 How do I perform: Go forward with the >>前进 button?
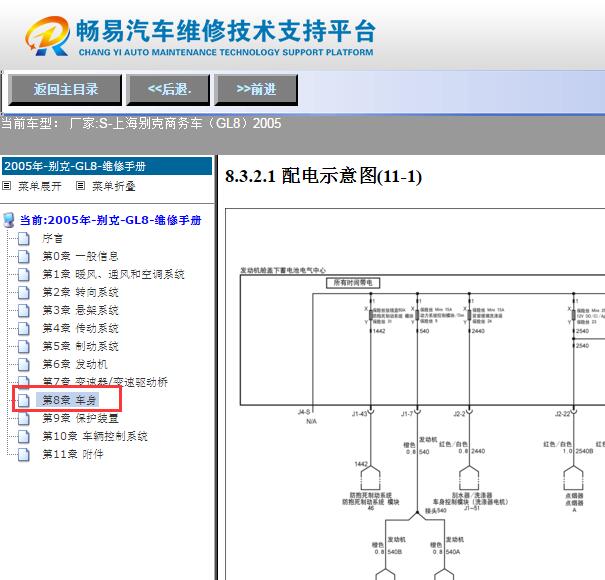[256, 90]
